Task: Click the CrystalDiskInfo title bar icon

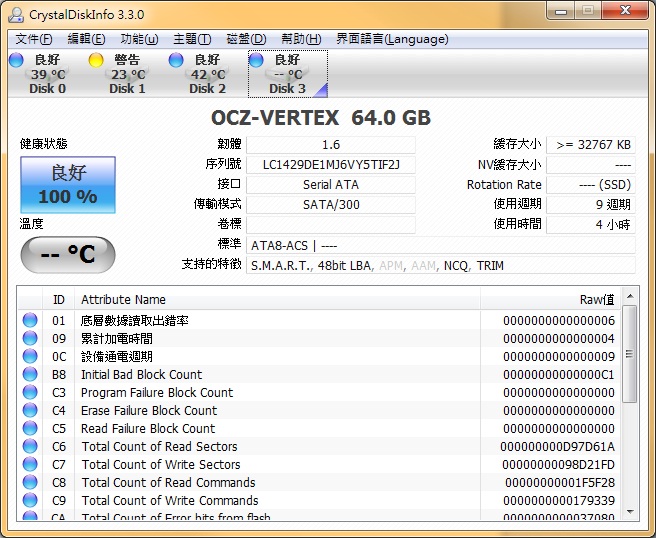Action: tap(16, 15)
